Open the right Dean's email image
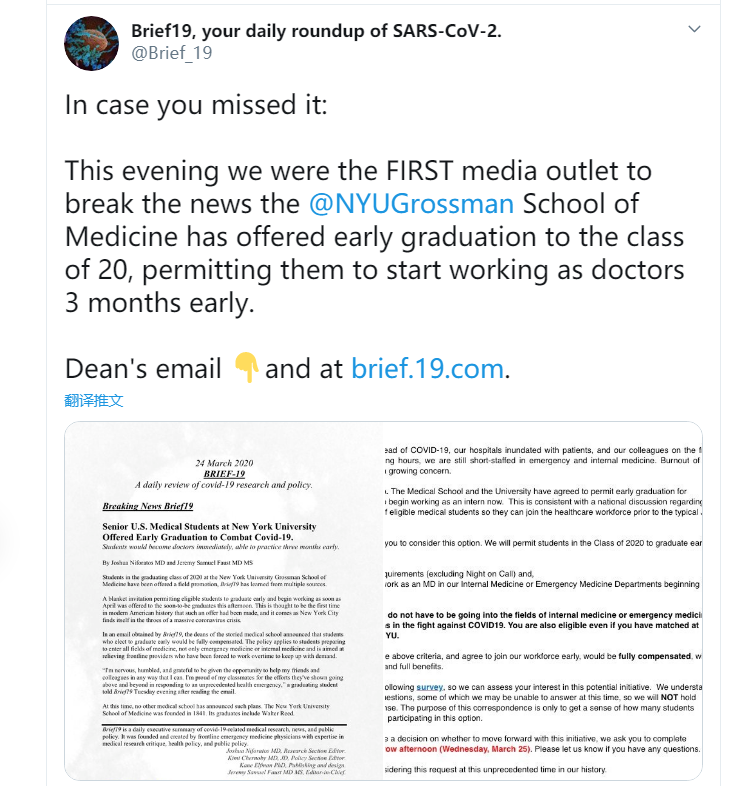 (543, 601)
